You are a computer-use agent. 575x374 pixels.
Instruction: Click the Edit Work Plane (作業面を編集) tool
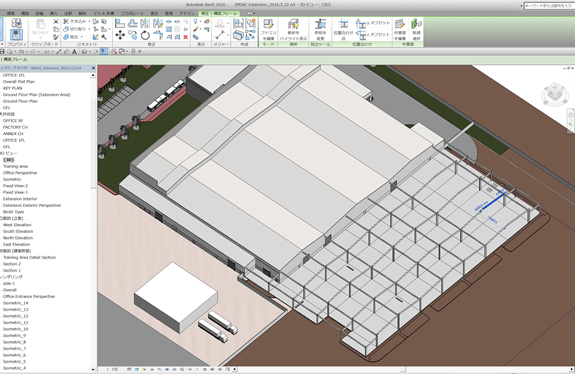tap(400, 29)
